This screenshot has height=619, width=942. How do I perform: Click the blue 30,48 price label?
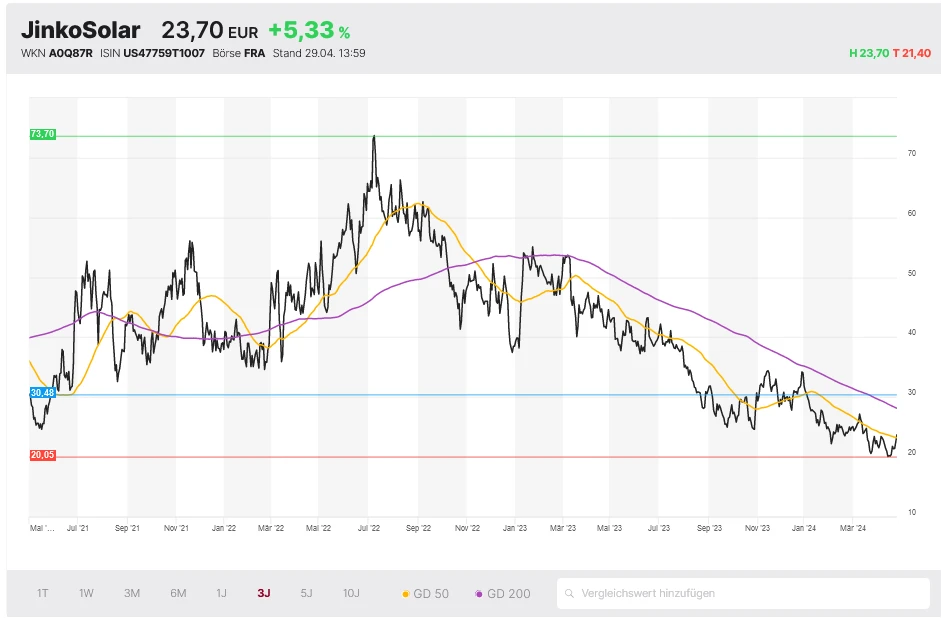point(43,393)
